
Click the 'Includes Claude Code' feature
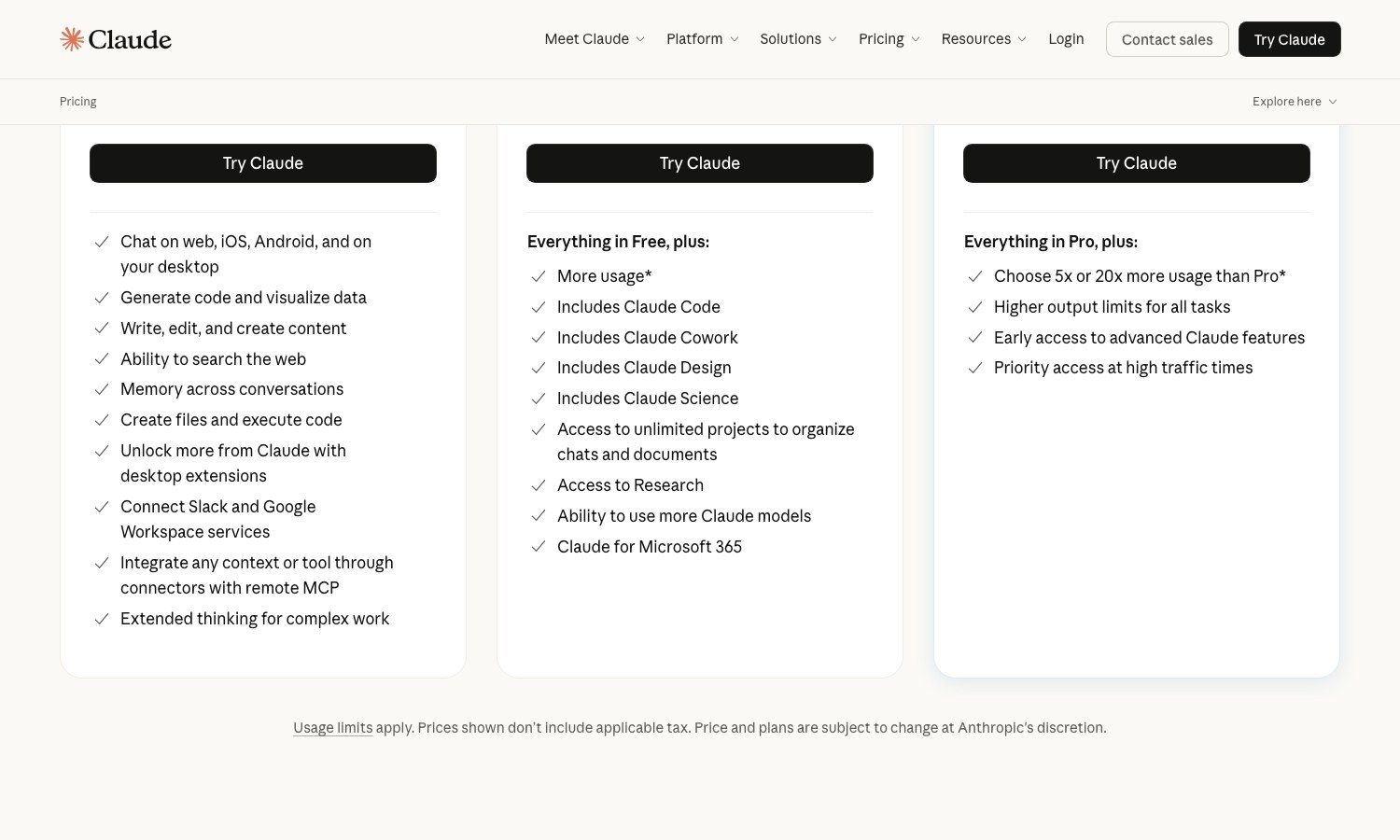click(638, 307)
